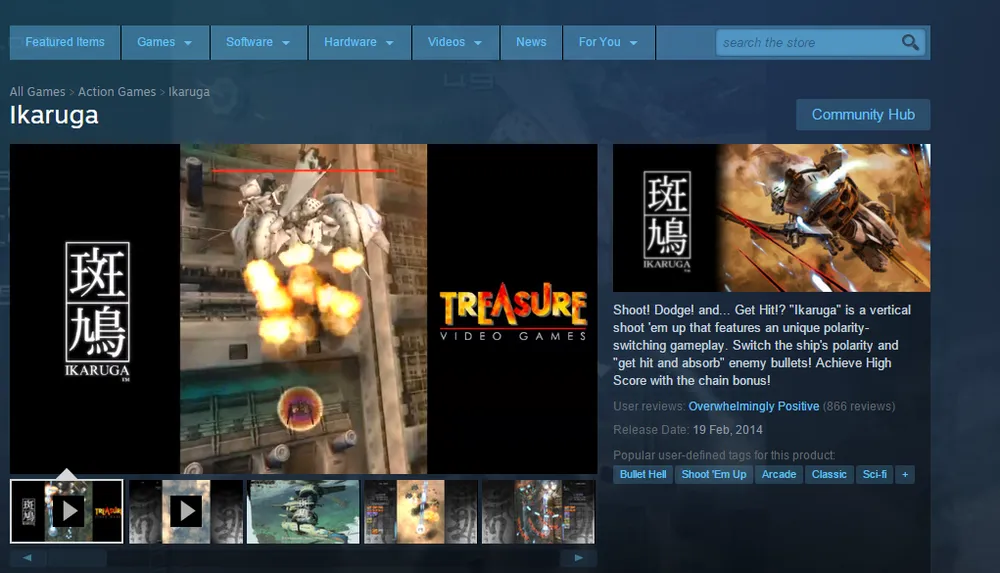
Task: Click the Ikaruga header capsule image
Action: pyautogui.click(x=772, y=218)
